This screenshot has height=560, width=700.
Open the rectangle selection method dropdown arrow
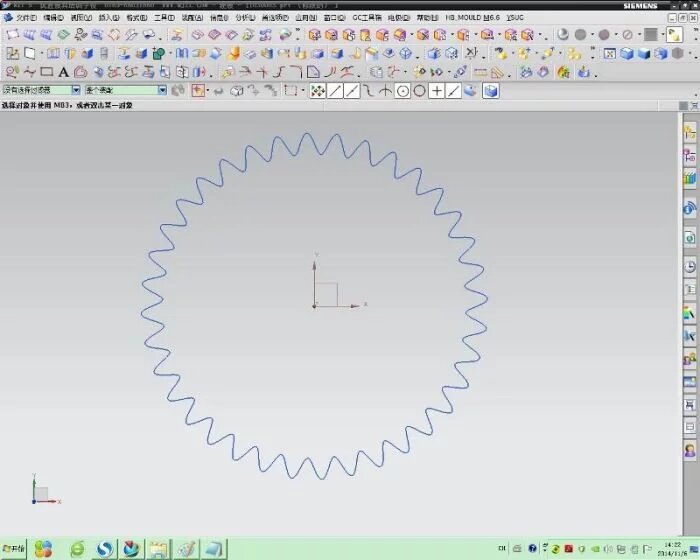point(303,91)
